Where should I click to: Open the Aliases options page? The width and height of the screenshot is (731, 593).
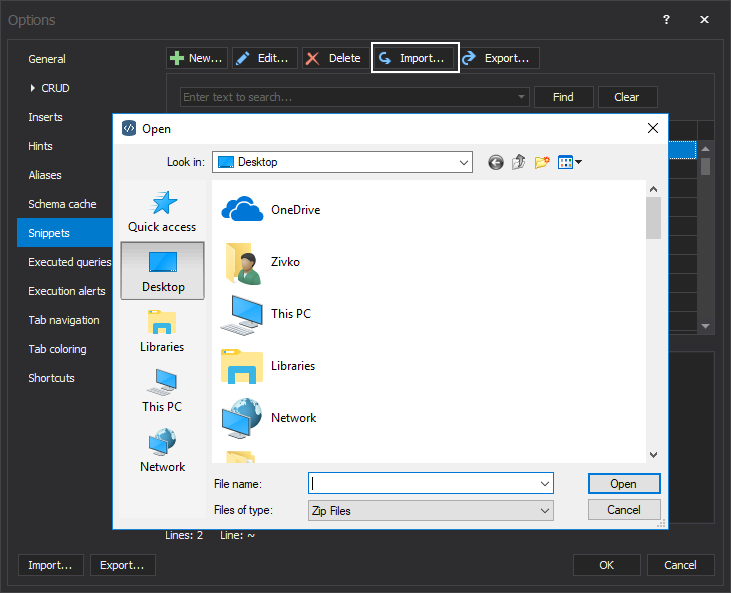[45, 175]
